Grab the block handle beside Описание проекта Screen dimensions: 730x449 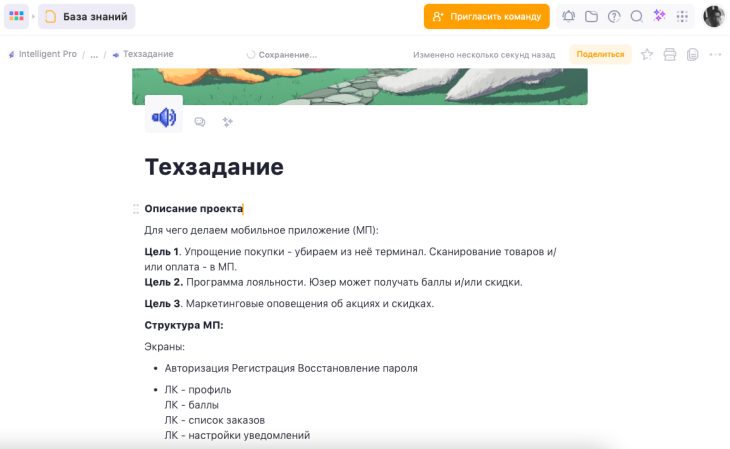(135, 209)
